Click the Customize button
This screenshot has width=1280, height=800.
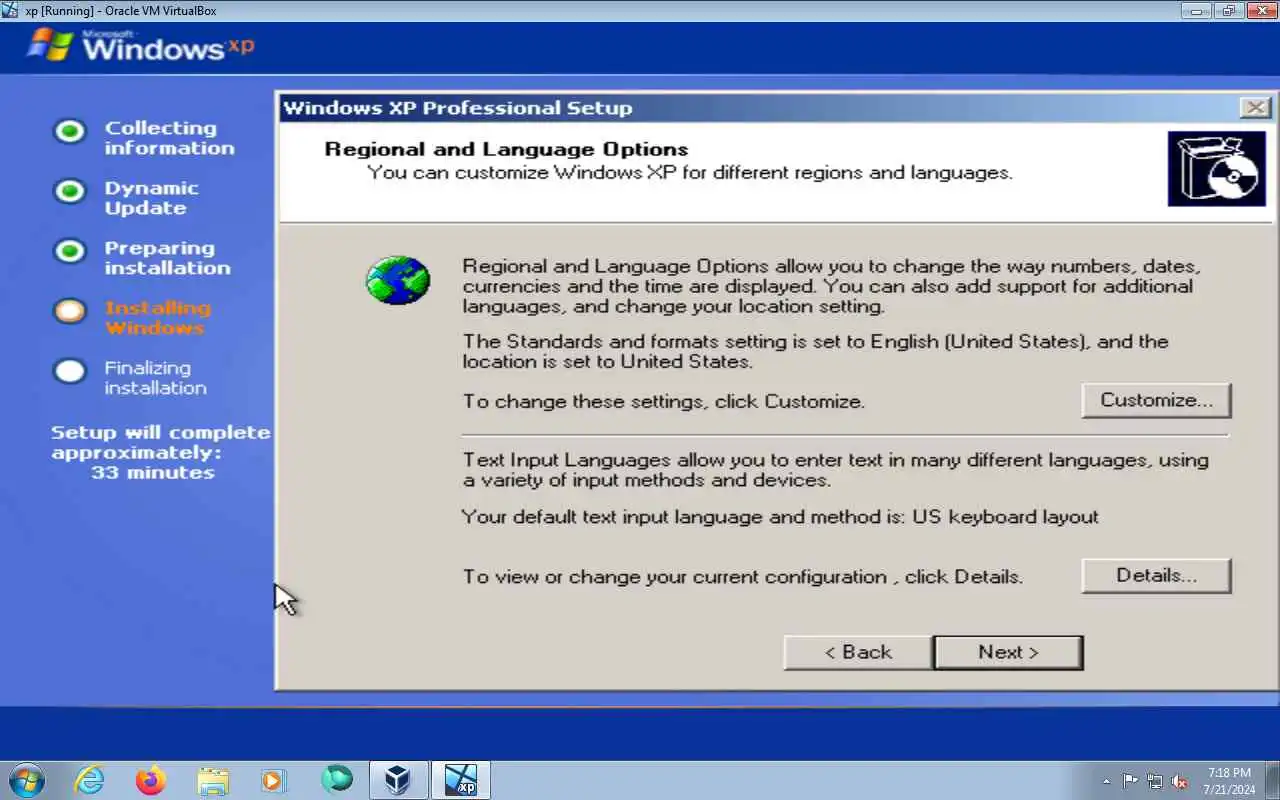click(x=1156, y=400)
